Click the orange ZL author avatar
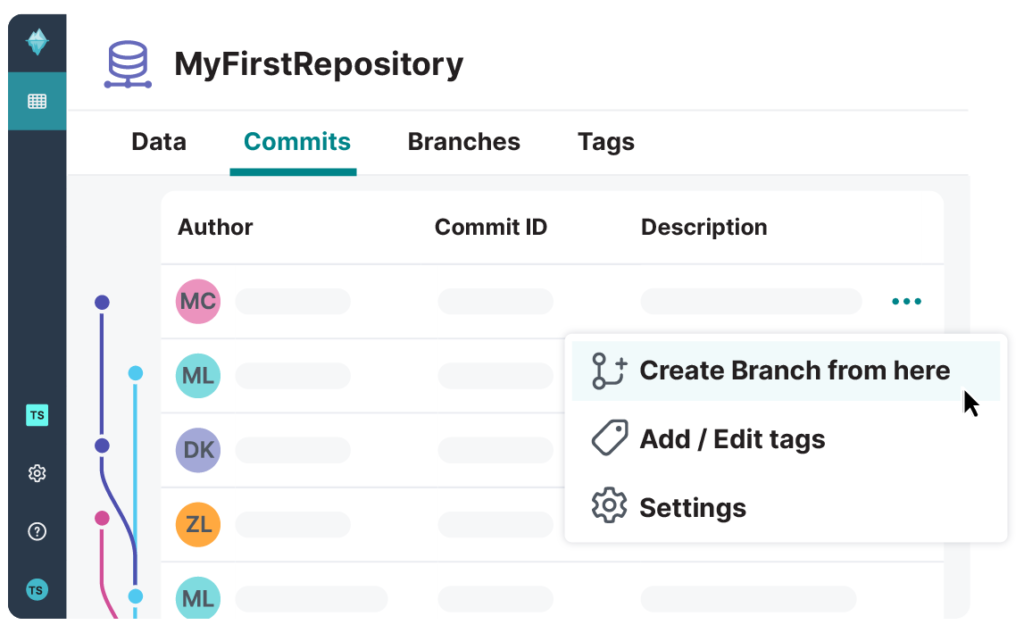 click(198, 525)
